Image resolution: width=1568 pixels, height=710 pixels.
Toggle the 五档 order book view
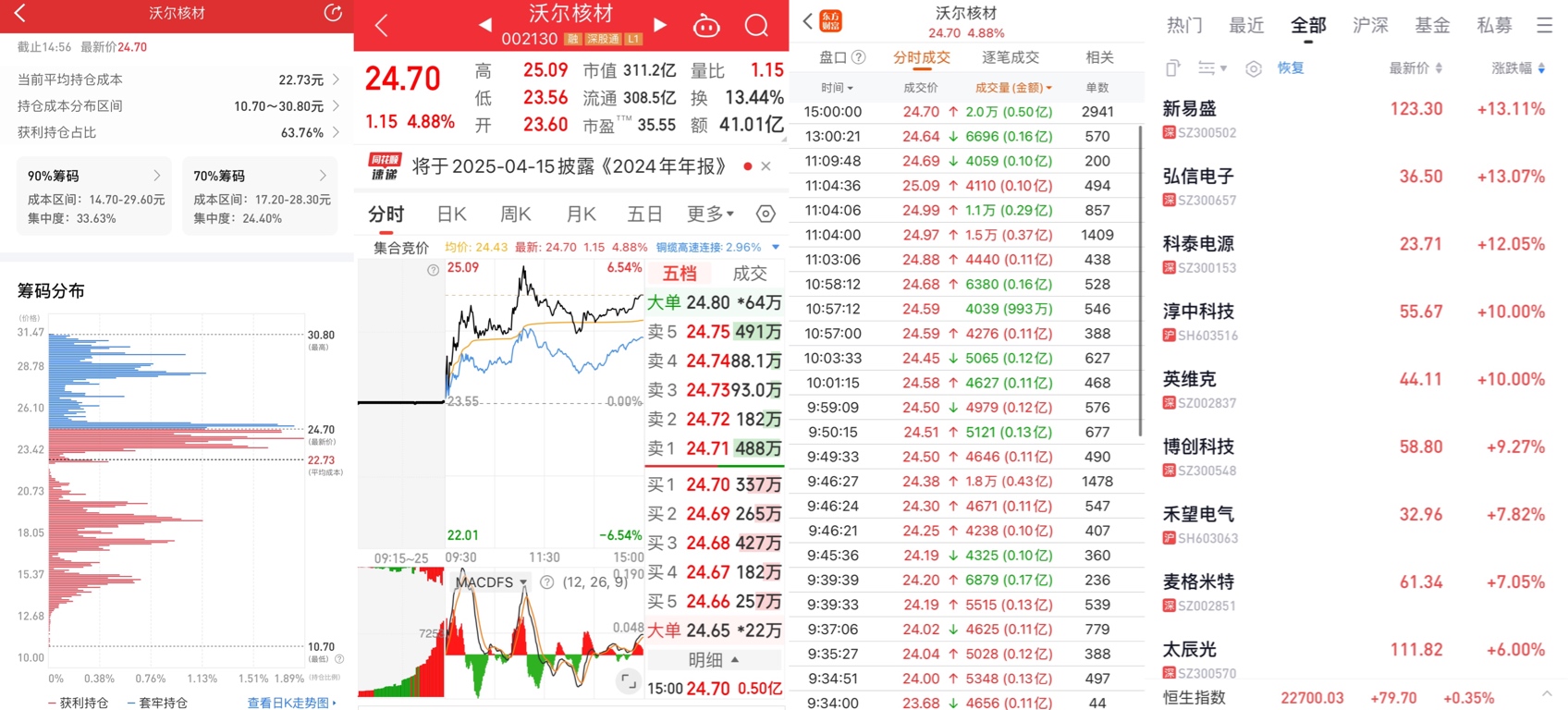[680, 274]
